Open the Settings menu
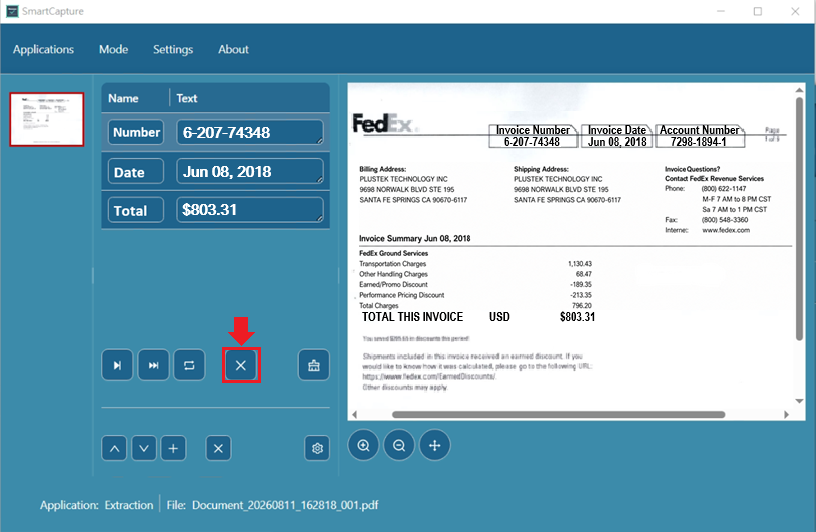 [173, 49]
